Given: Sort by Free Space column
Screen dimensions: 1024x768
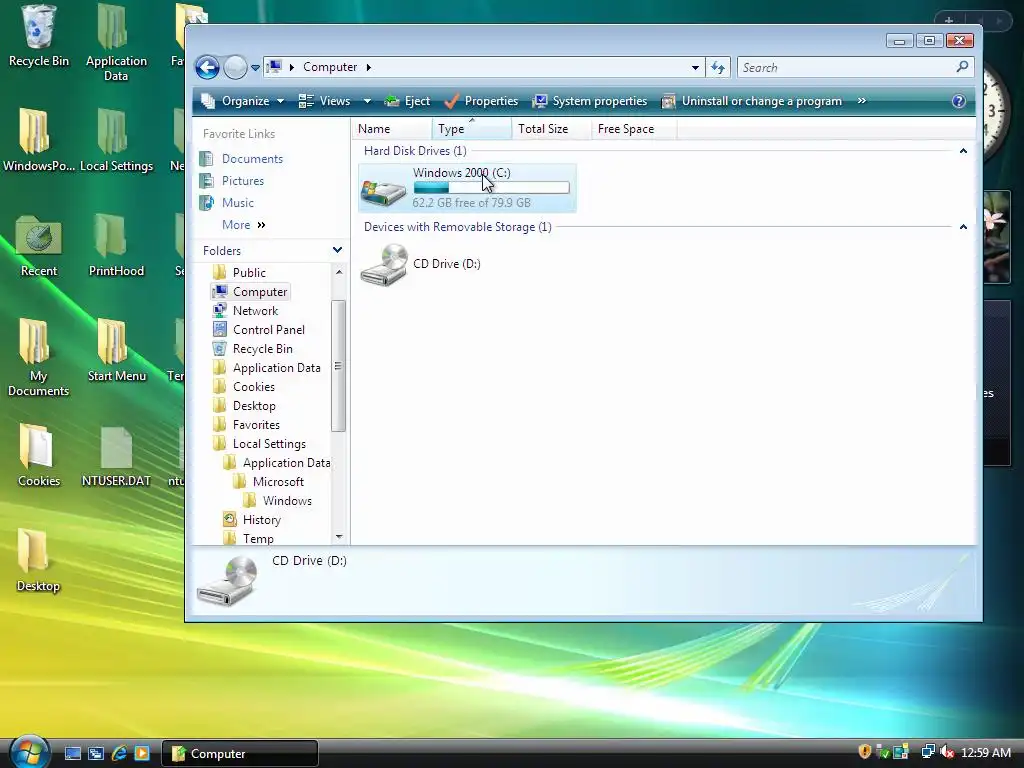Looking at the screenshot, I should (x=634, y=129).
